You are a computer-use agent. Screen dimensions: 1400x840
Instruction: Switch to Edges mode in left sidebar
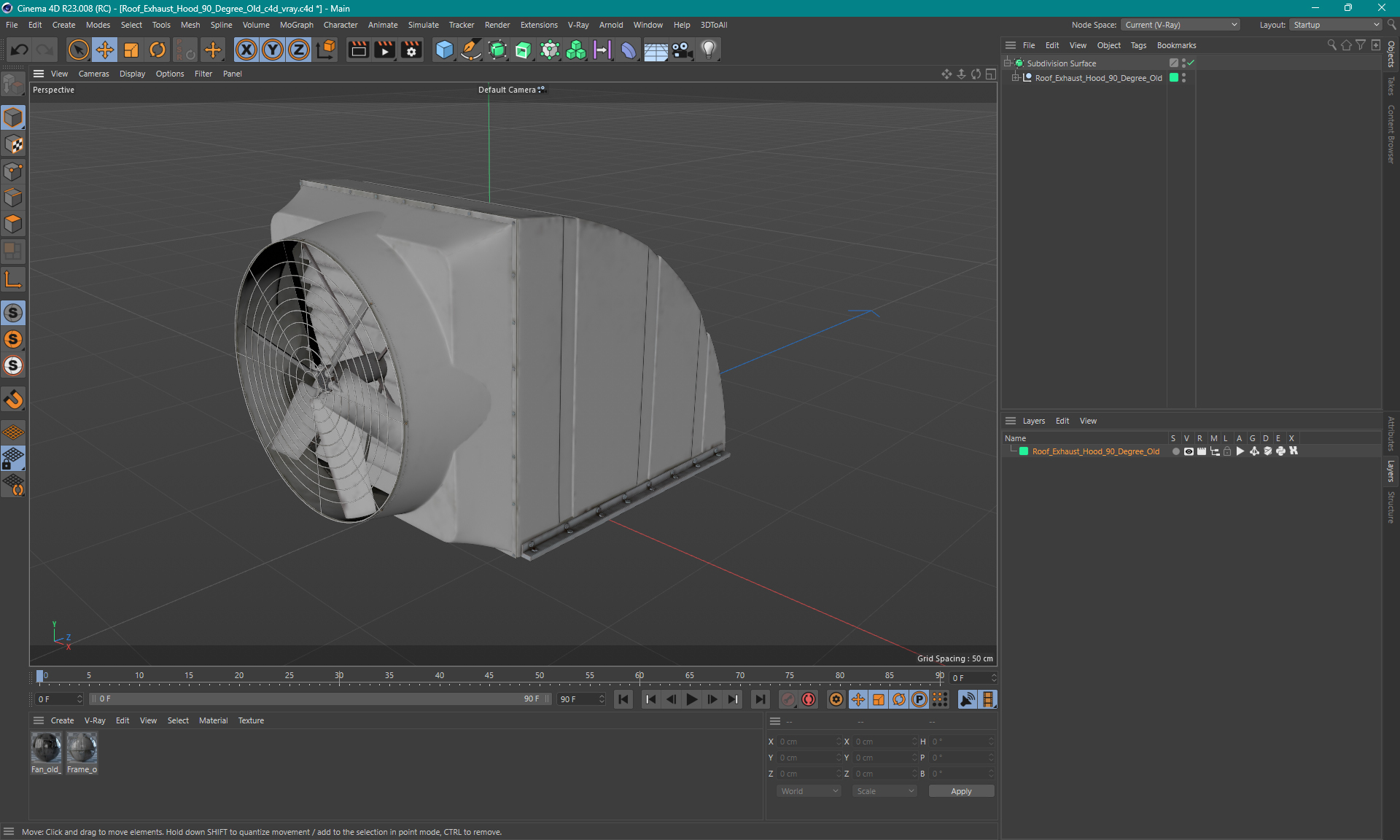point(13,198)
